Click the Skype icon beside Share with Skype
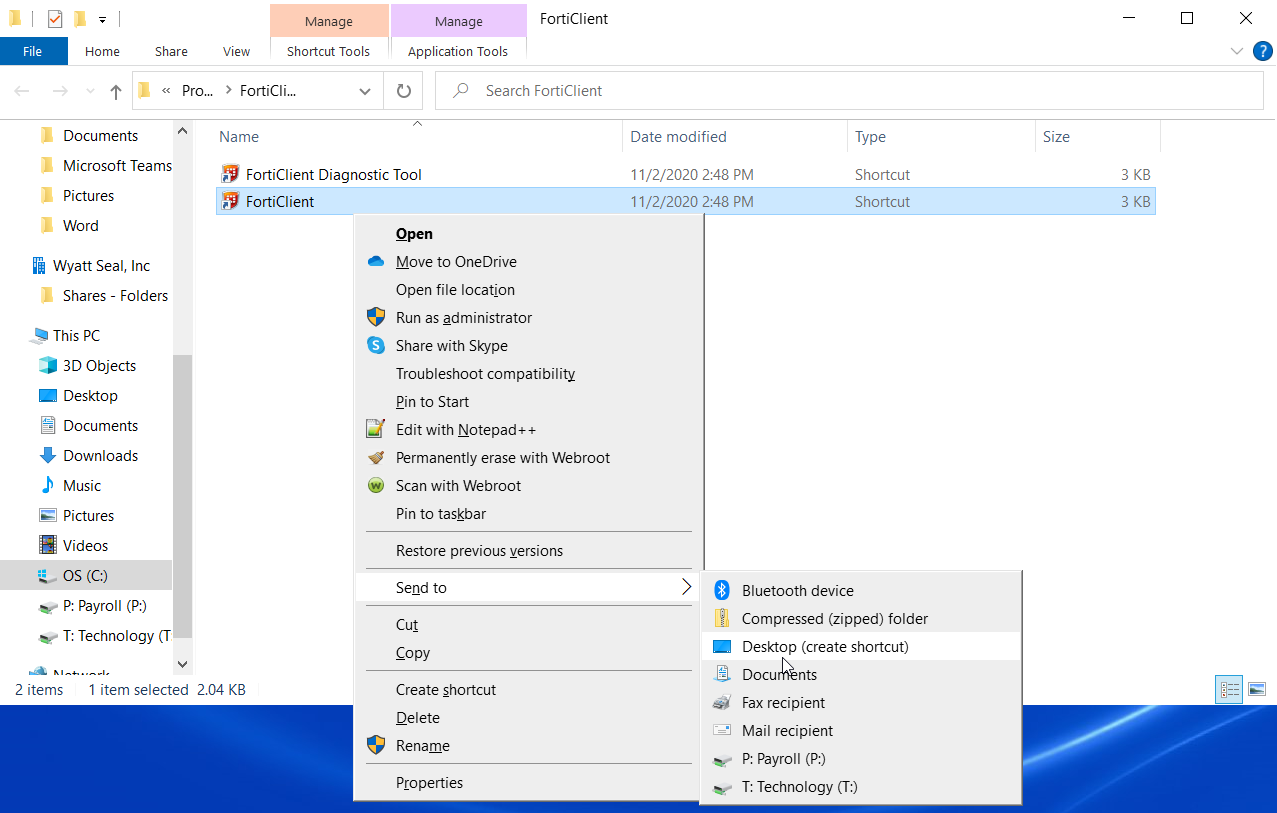The height and width of the screenshot is (813, 1277). tap(376, 346)
